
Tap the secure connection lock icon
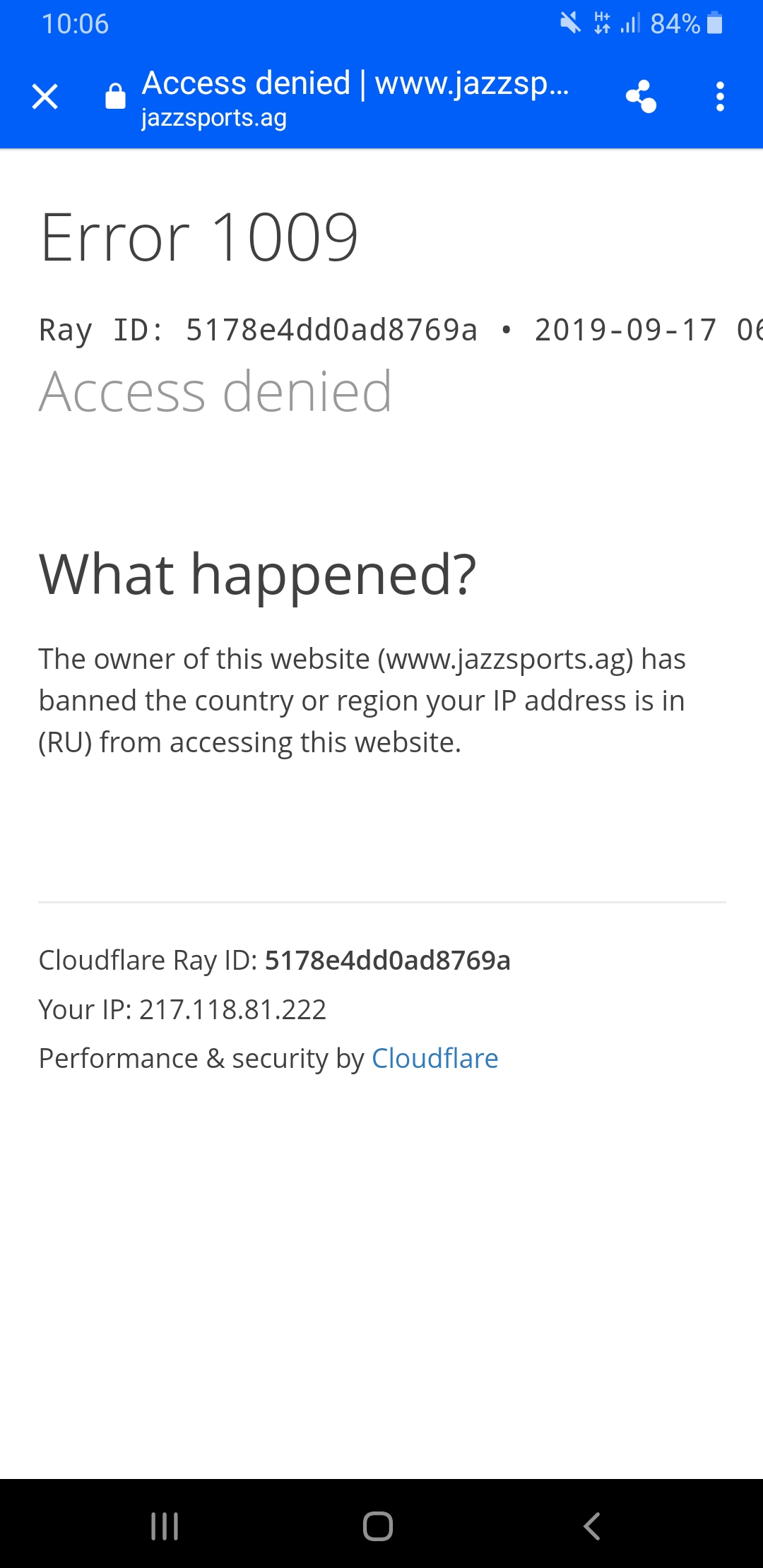coord(115,97)
